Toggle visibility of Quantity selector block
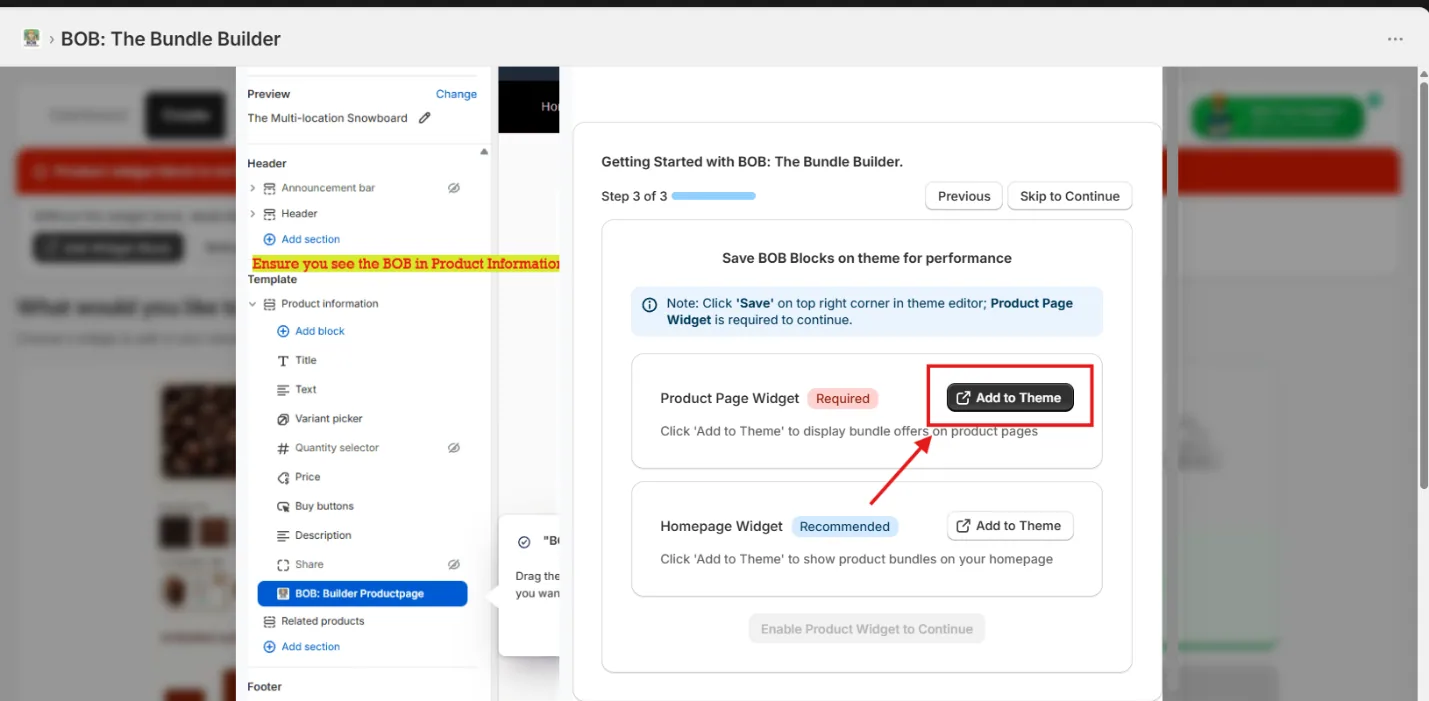 coord(454,448)
